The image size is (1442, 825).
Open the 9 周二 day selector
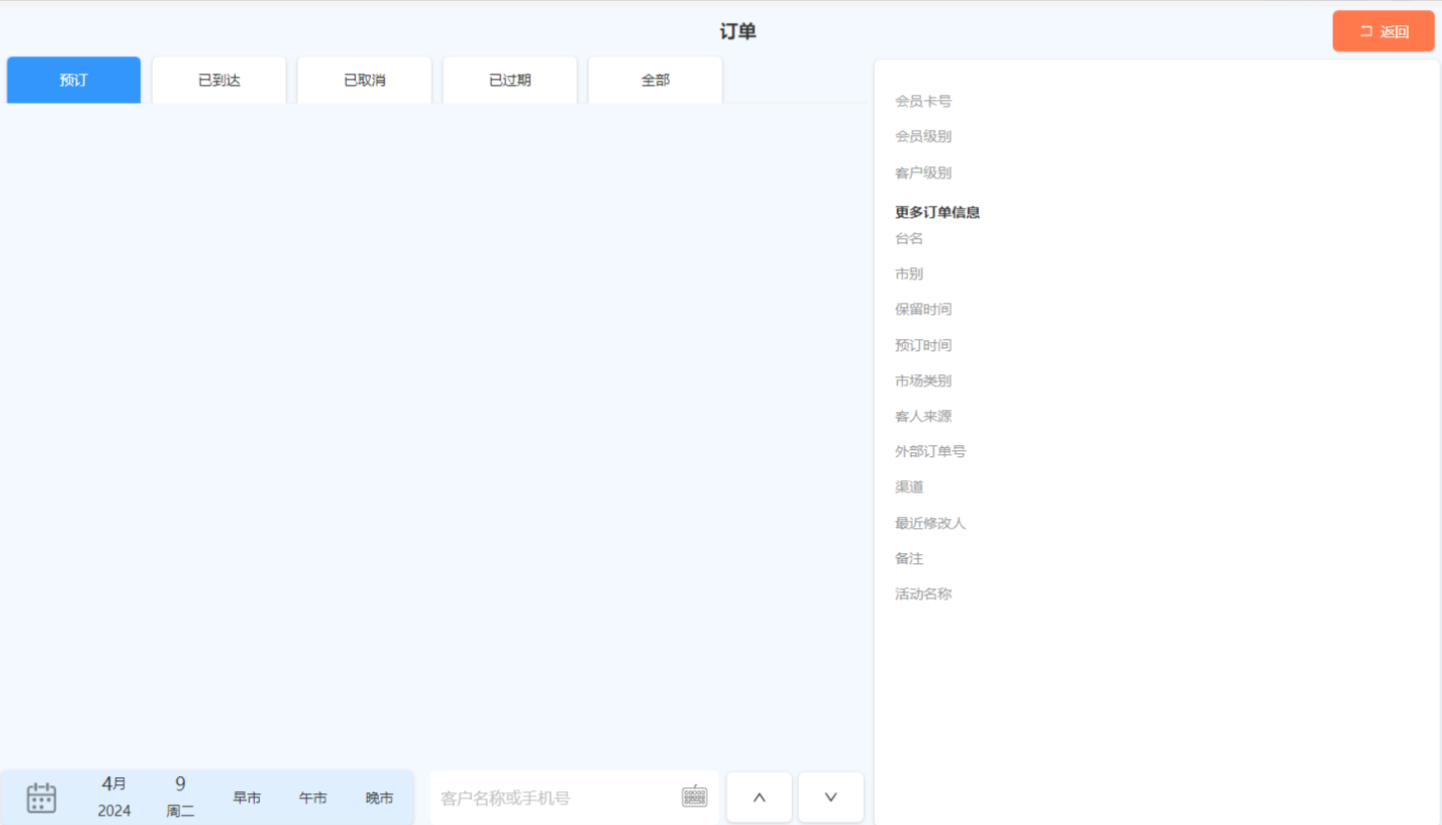point(180,797)
